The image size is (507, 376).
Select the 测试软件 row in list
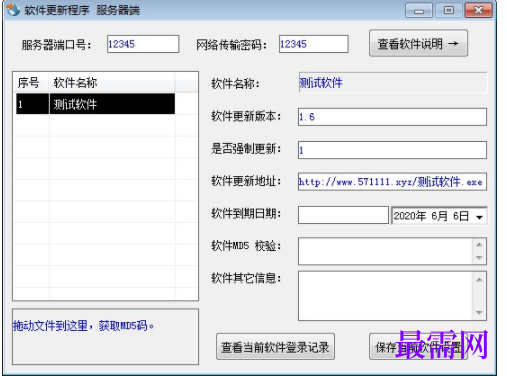(95, 104)
